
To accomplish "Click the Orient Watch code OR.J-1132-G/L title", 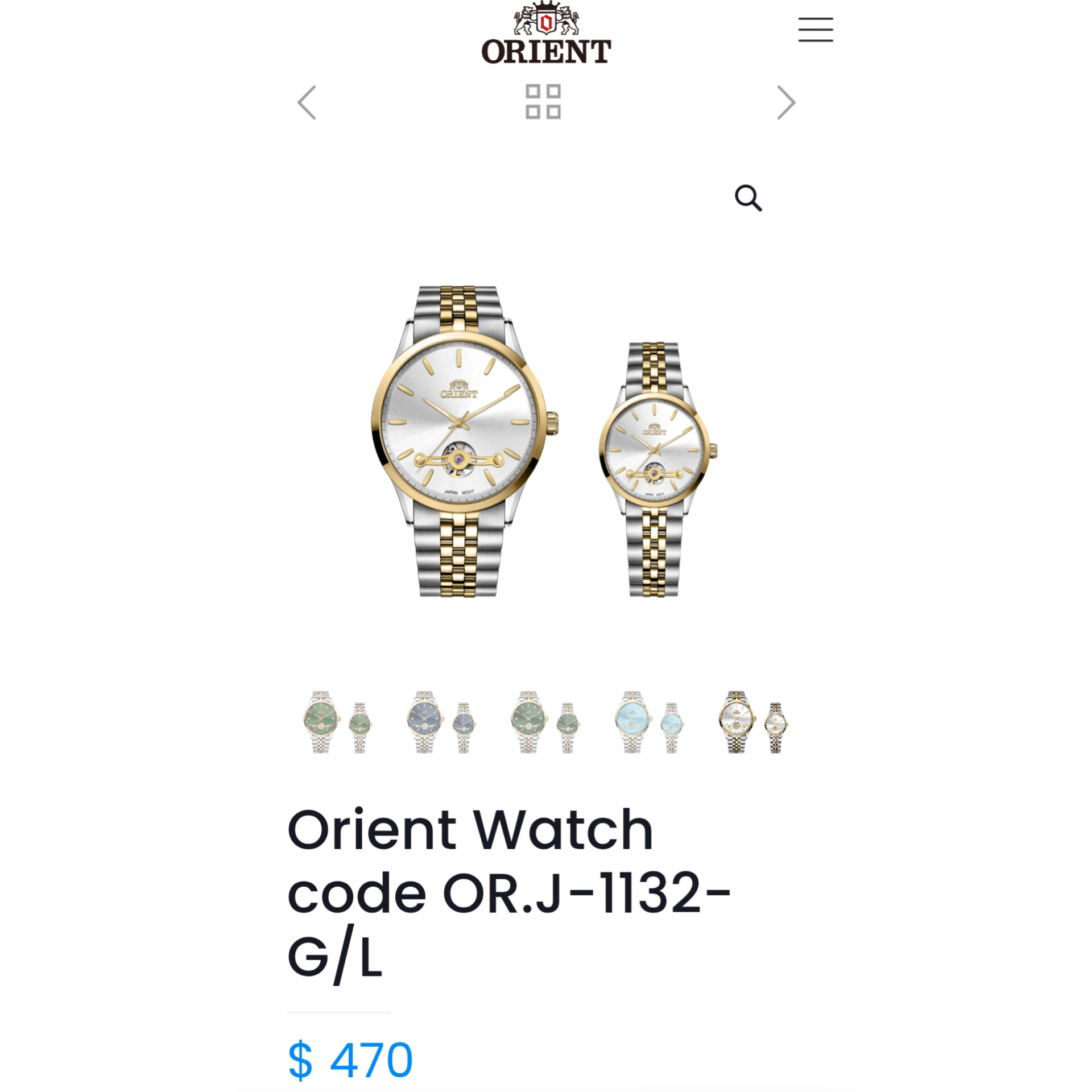I will click(x=508, y=894).
